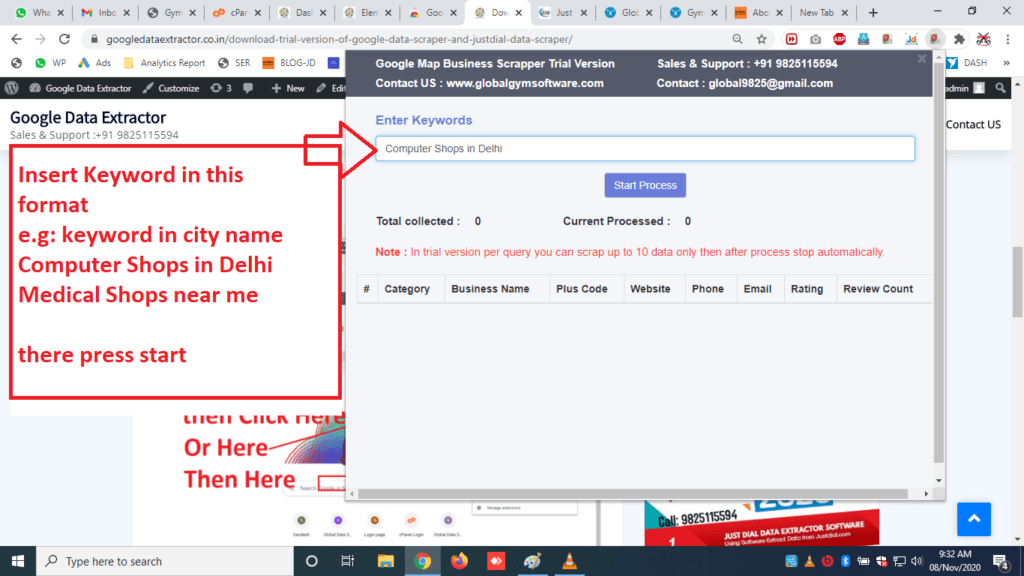Switch to the WhatsApp tab

[39, 12]
